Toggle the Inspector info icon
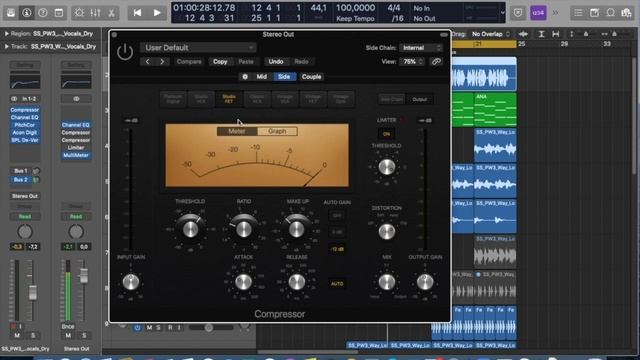Screen dimensions: 640x360 tap(27, 13)
